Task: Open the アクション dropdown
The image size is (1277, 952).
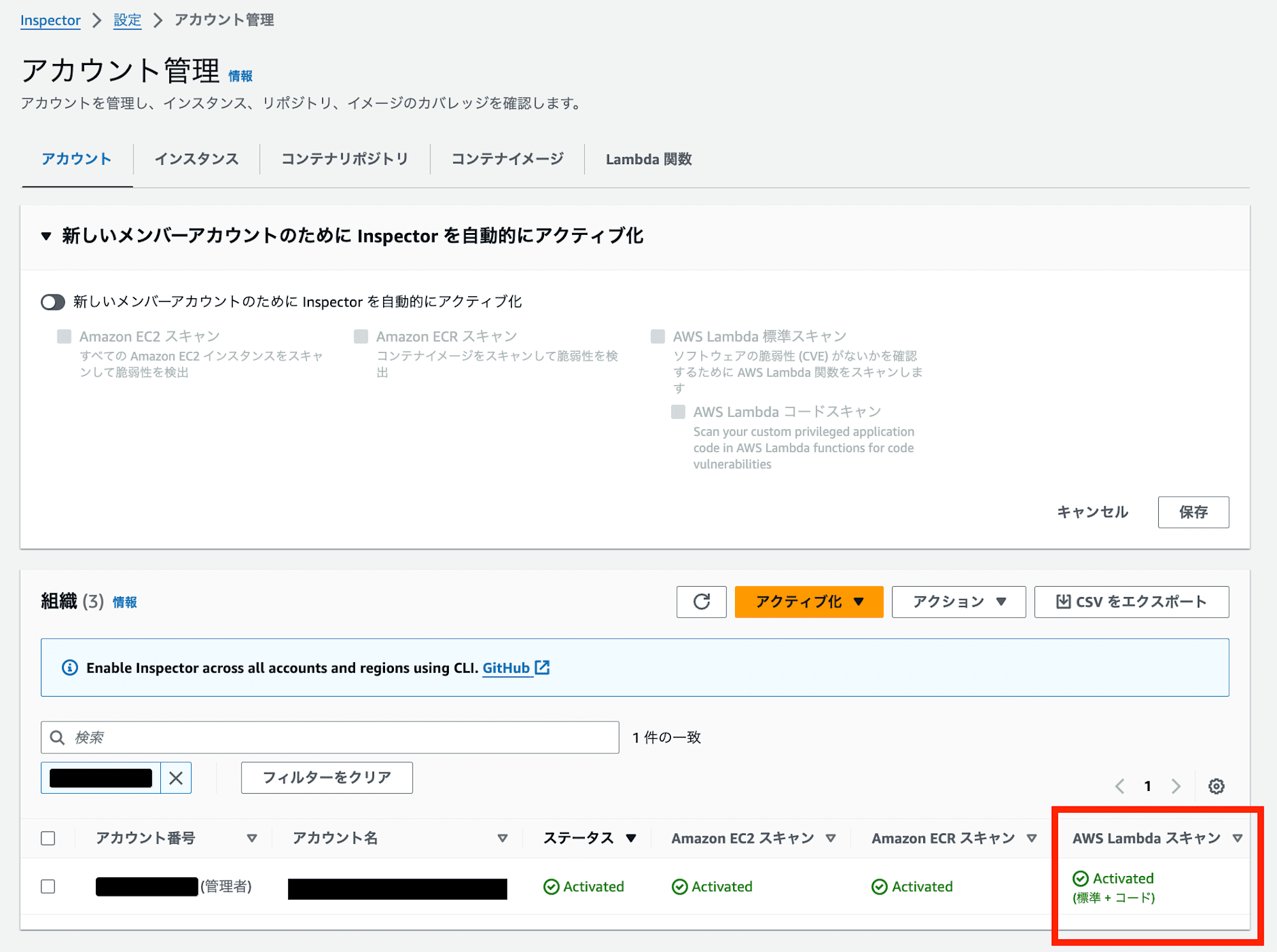Action: (958, 601)
